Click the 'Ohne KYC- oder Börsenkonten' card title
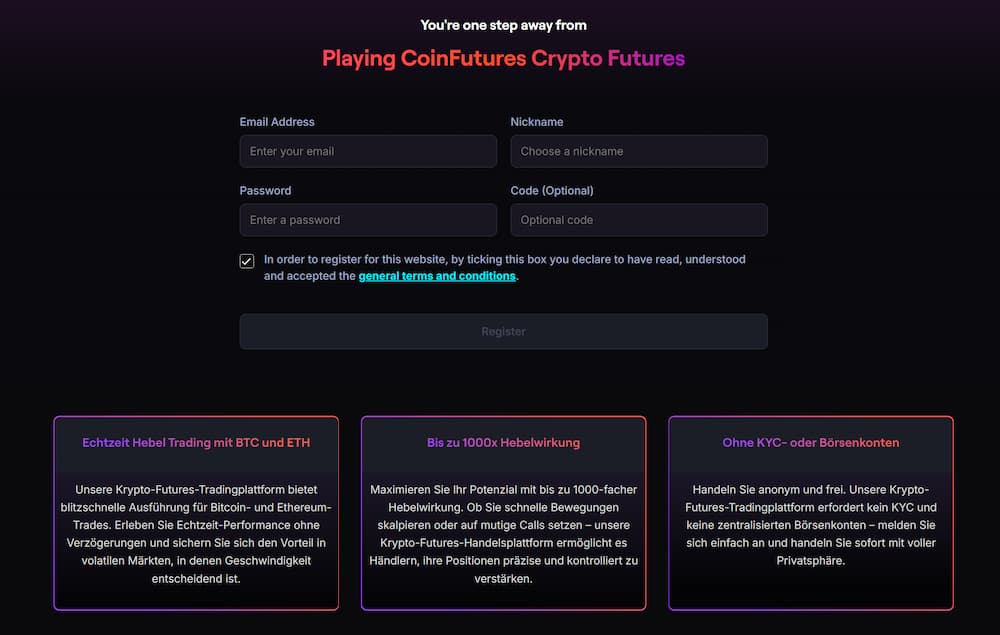The image size is (1000, 635). point(811,442)
